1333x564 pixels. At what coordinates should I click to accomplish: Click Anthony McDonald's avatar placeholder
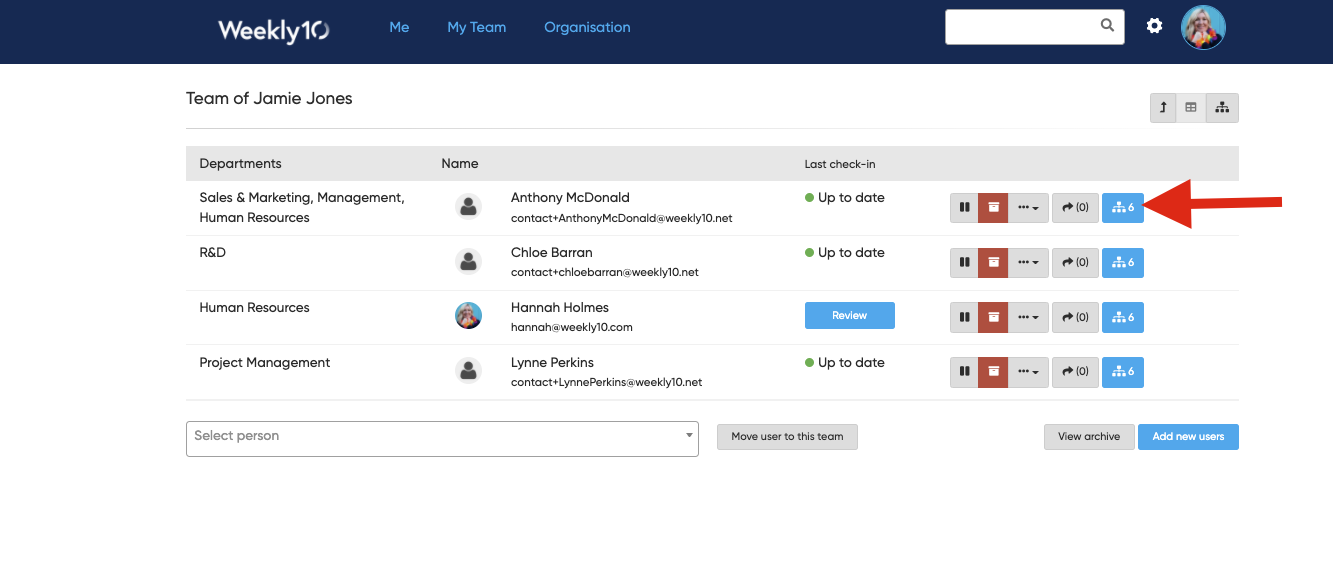click(x=468, y=207)
